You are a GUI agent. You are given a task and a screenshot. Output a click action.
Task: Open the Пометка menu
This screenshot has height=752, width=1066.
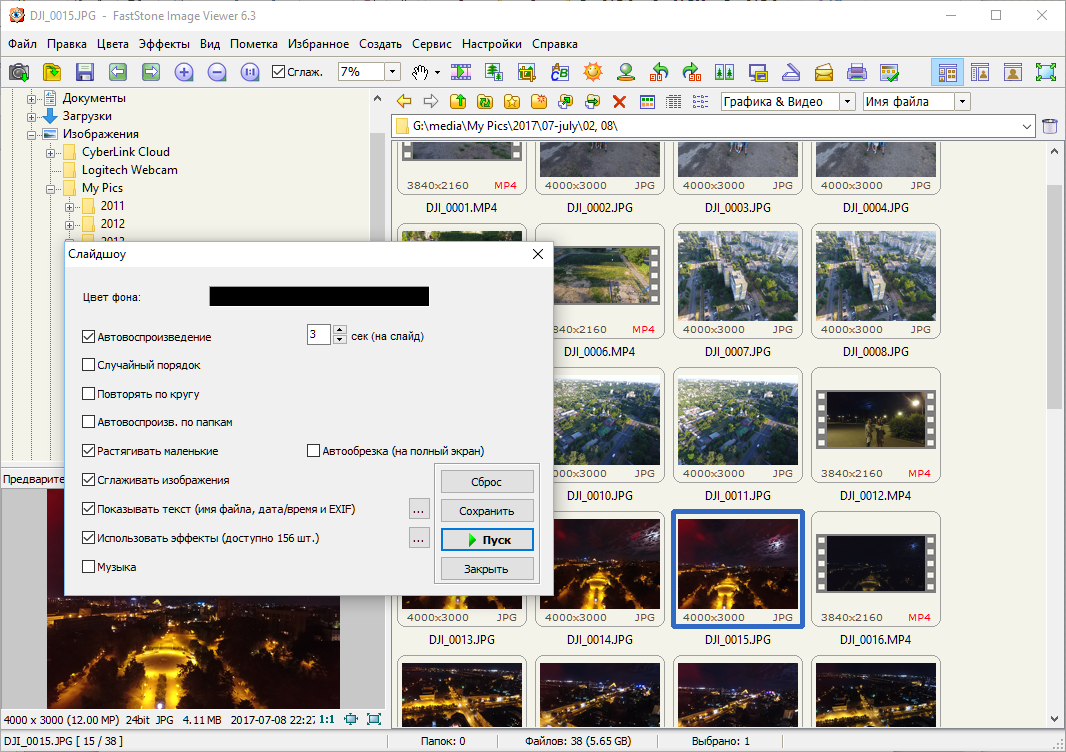coord(254,44)
